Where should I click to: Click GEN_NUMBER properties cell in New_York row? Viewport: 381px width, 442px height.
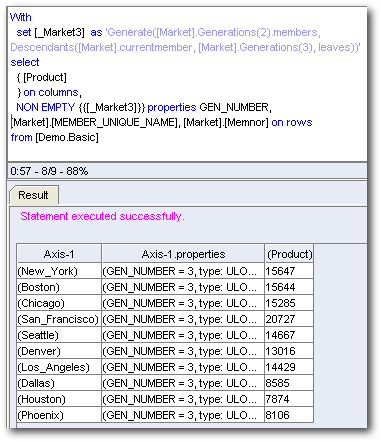pyautogui.click(x=183, y=271)
